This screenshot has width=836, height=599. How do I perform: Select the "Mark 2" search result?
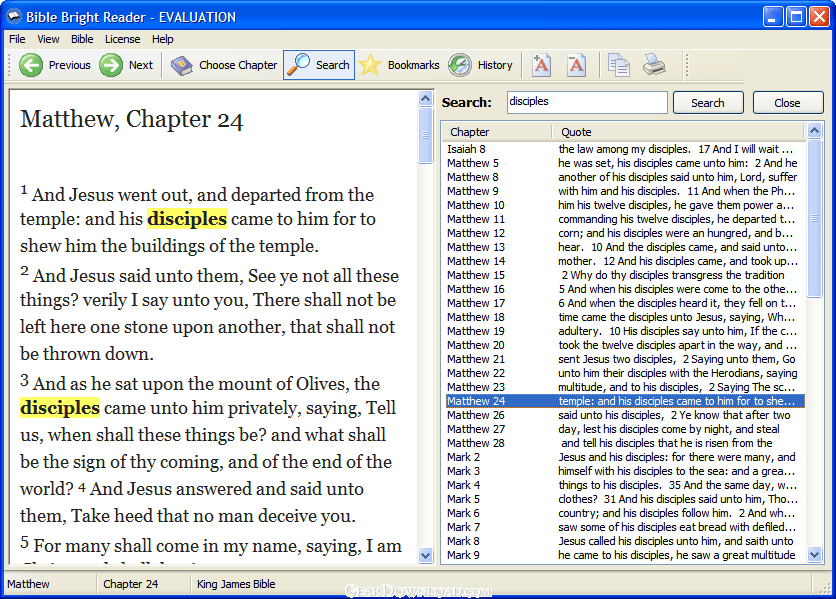click(625, 457)
